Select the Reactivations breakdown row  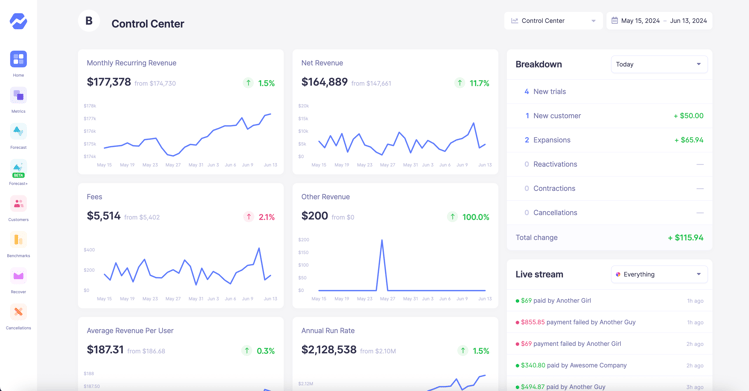tap(610, 164)
